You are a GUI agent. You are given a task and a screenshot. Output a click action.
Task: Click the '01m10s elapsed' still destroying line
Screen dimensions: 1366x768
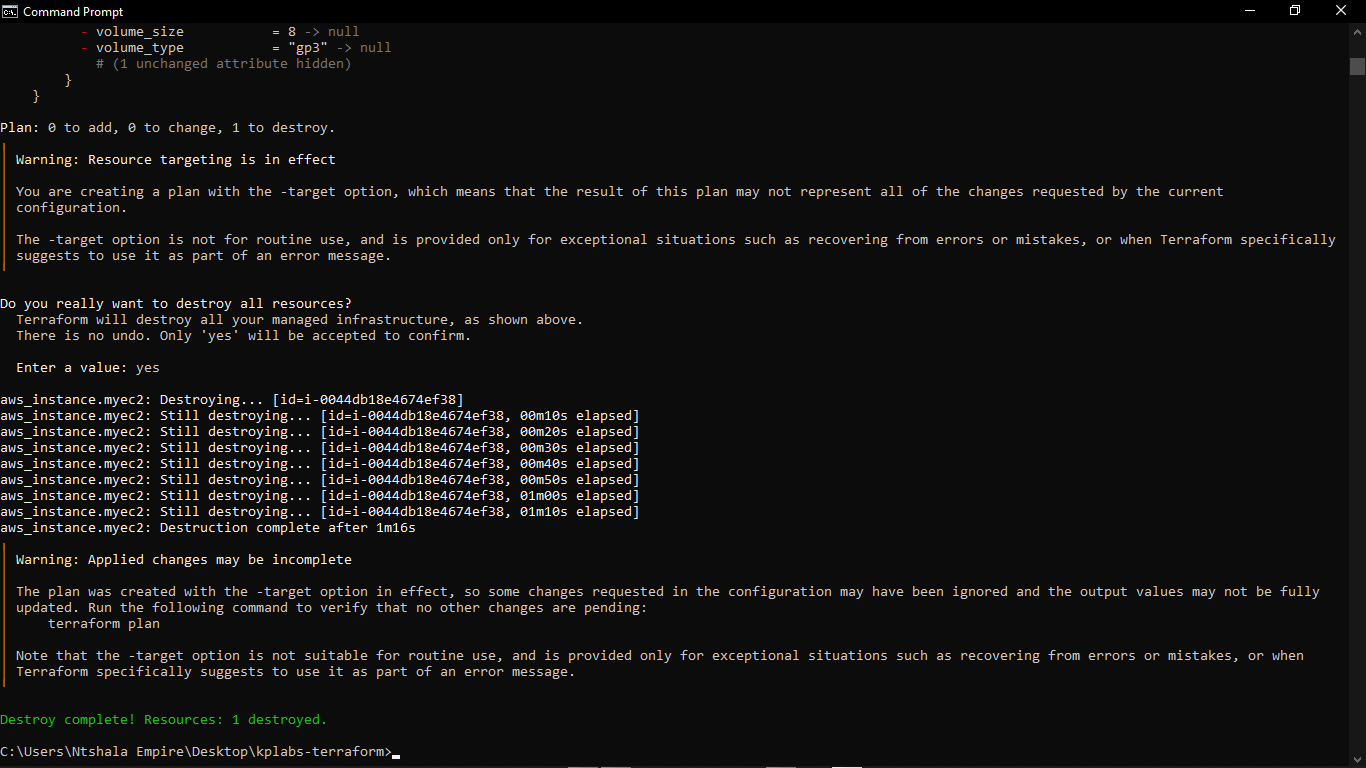click(x=320, y=512)
